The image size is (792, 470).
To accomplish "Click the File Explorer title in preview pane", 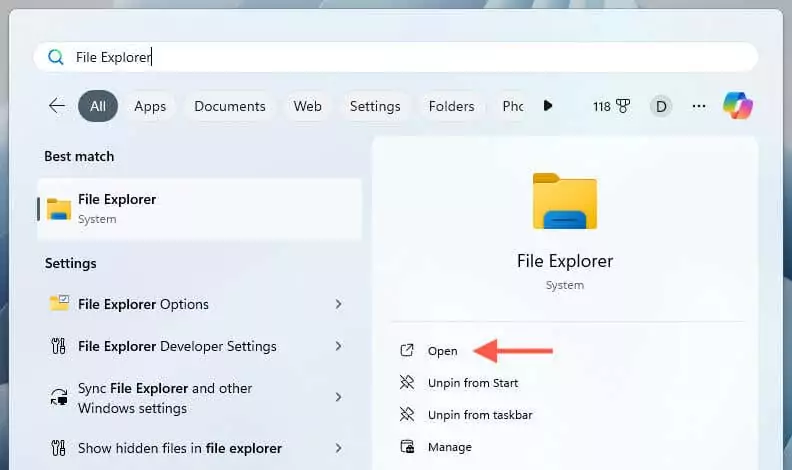I will coord(565,261).
